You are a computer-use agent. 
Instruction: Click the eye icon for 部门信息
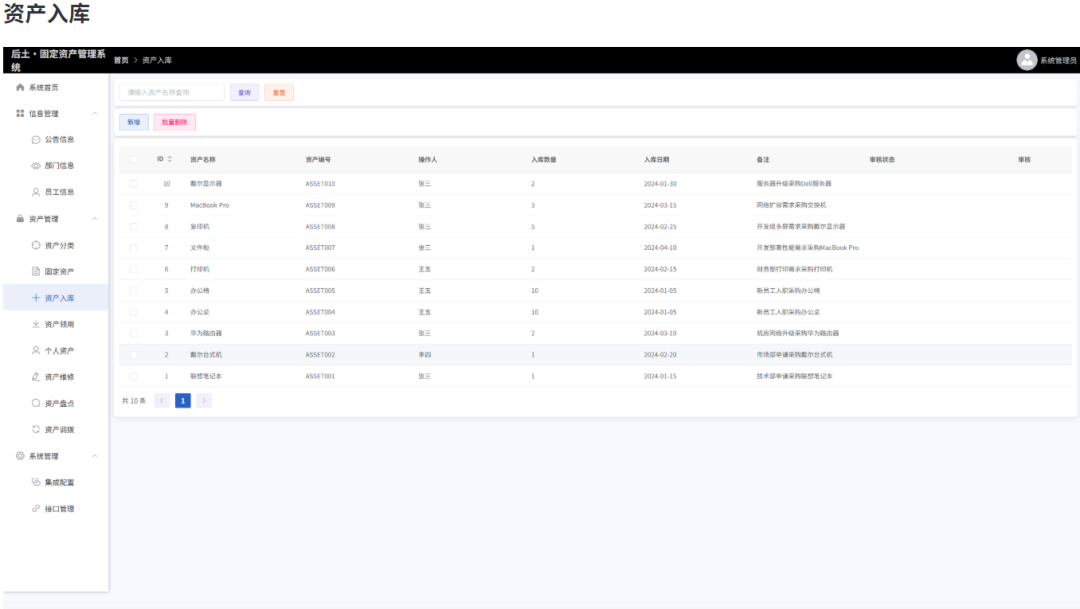[x=36, y=166]
